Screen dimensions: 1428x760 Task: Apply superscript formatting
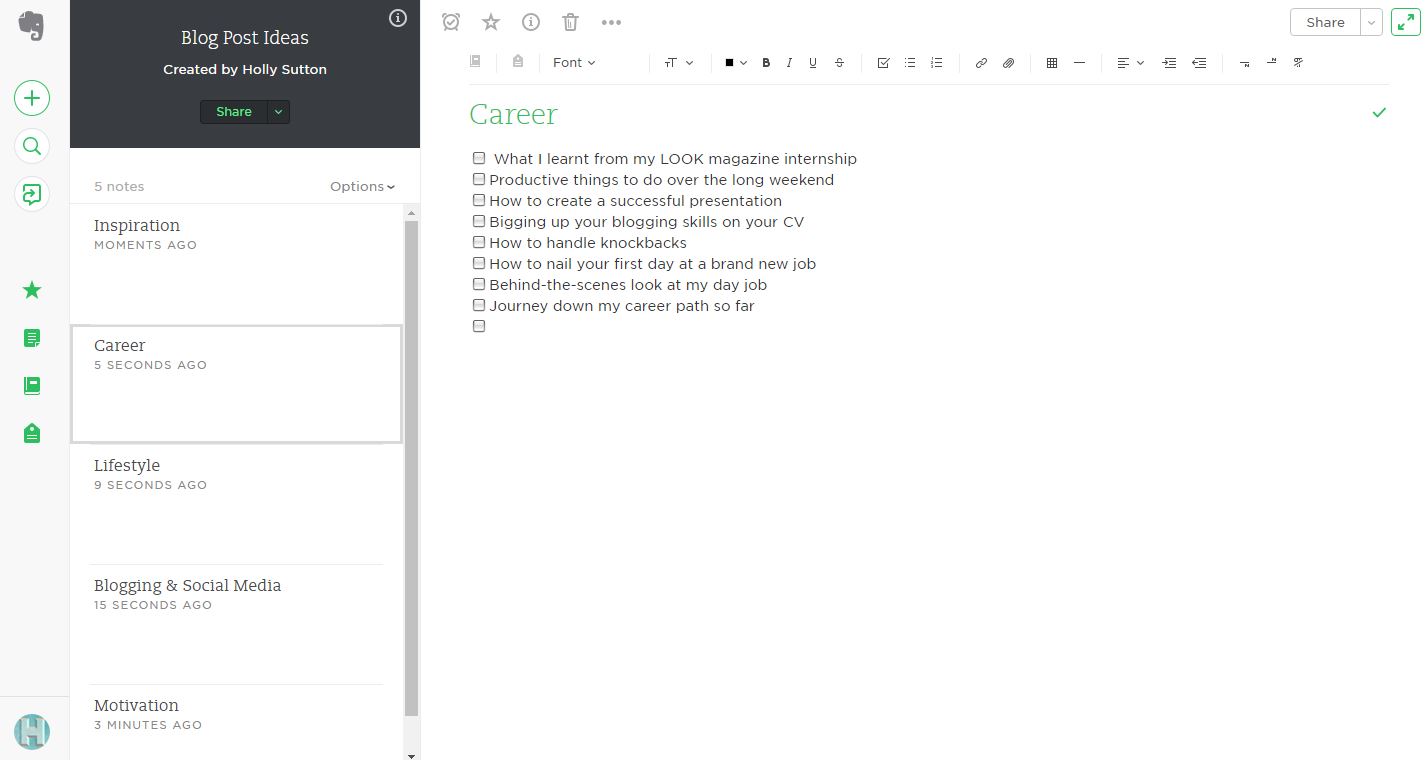pos(1272,63)
